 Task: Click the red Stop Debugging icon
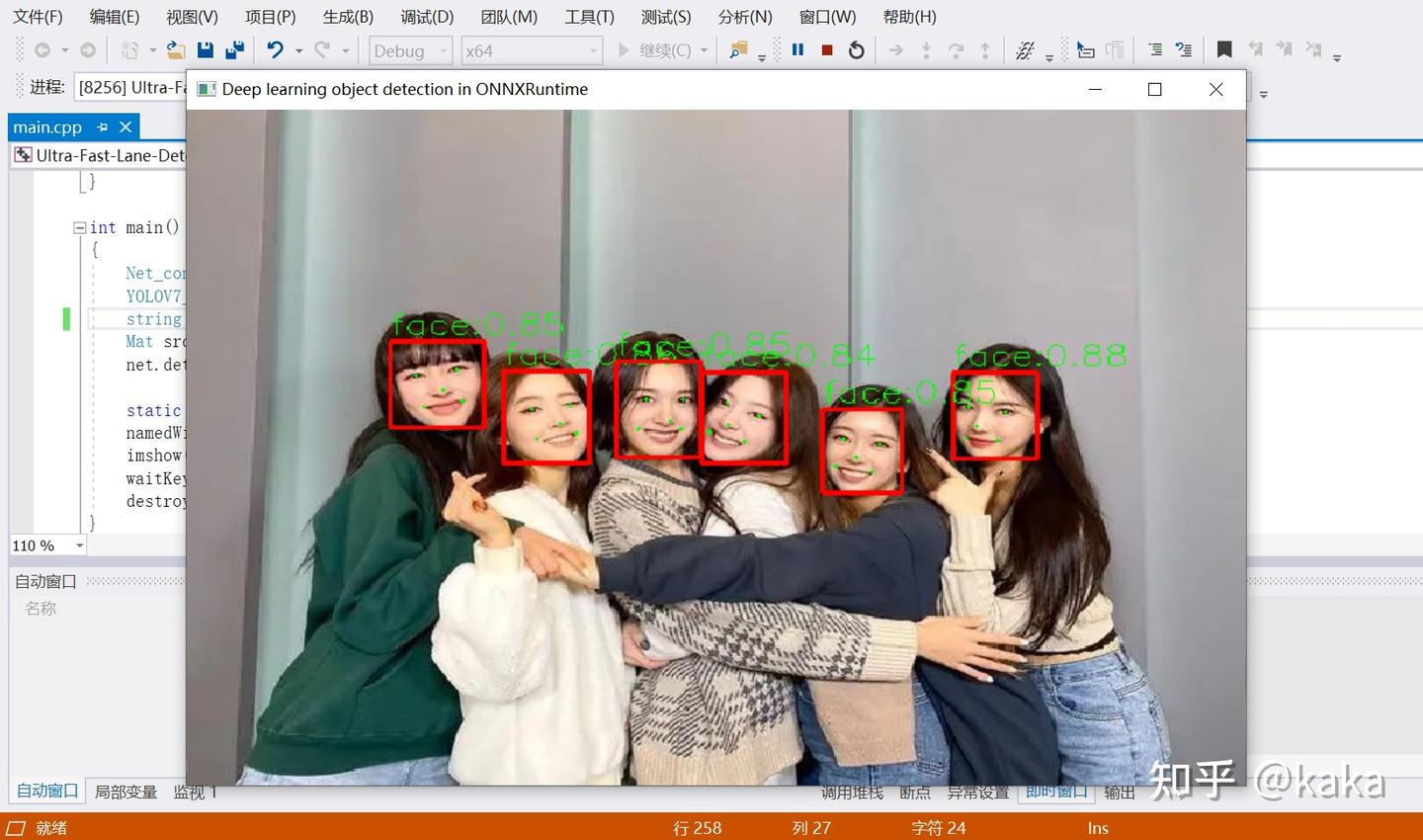coord(826,50)
